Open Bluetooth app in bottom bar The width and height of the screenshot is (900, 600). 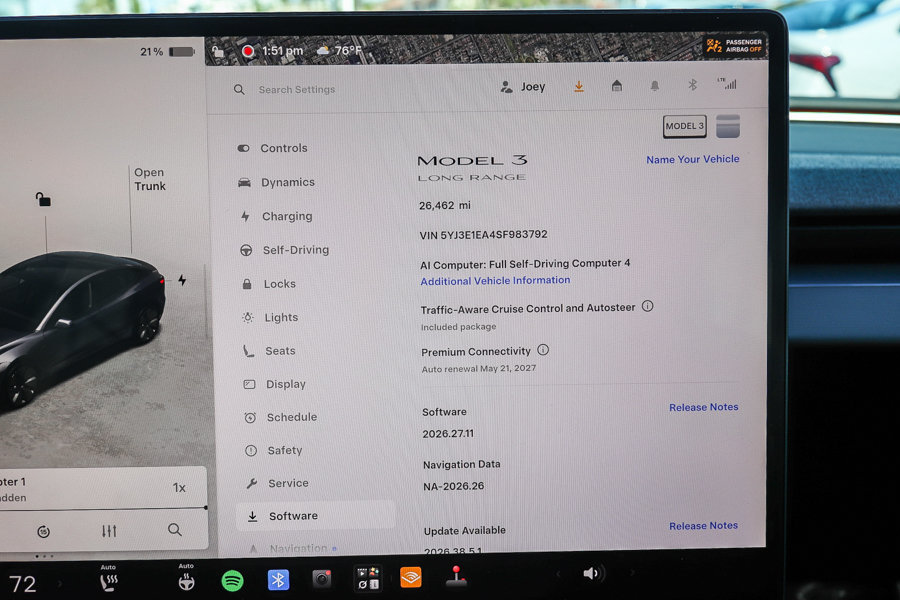pos(278,580)
